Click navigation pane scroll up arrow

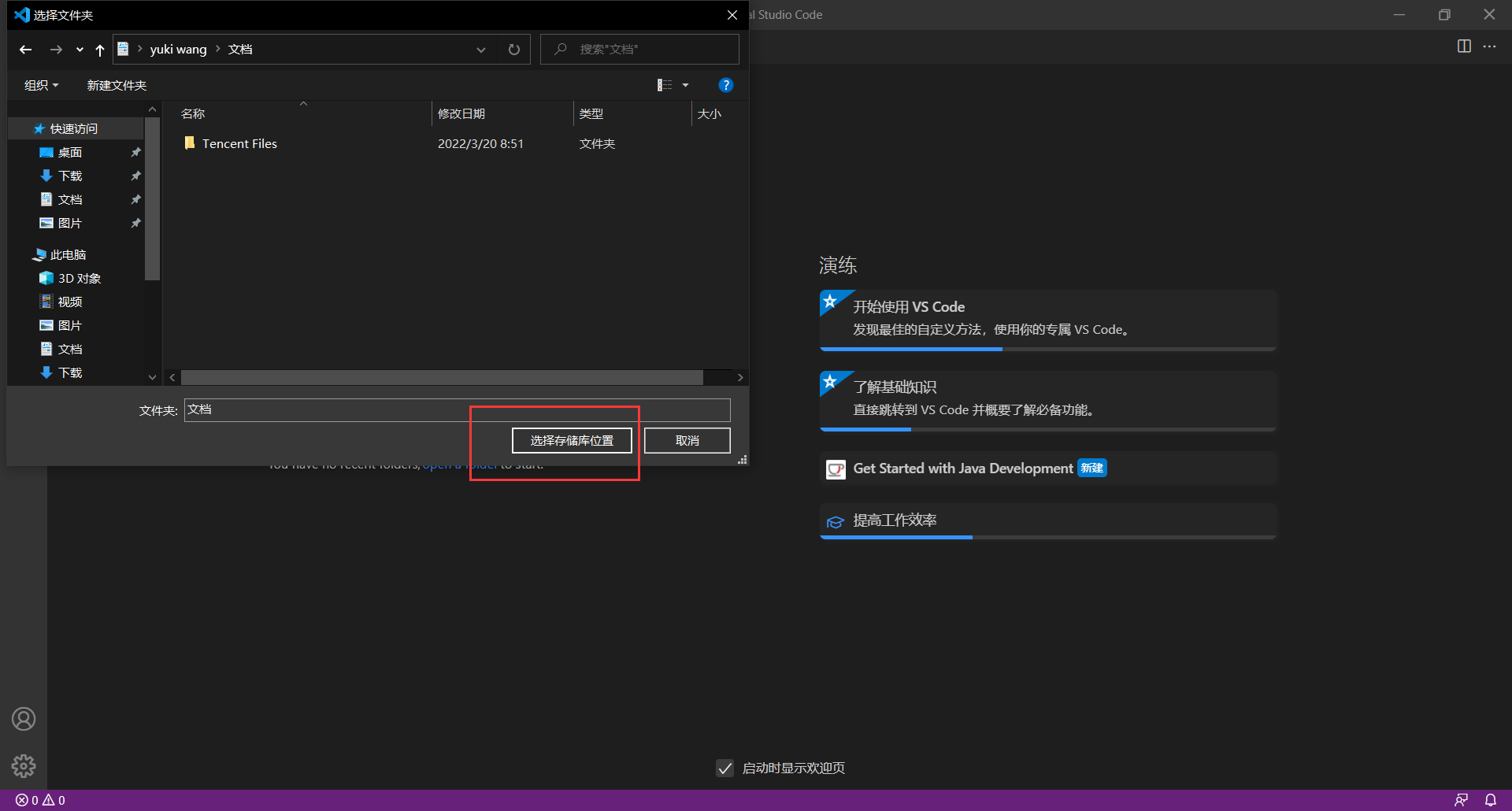point(153,109)
